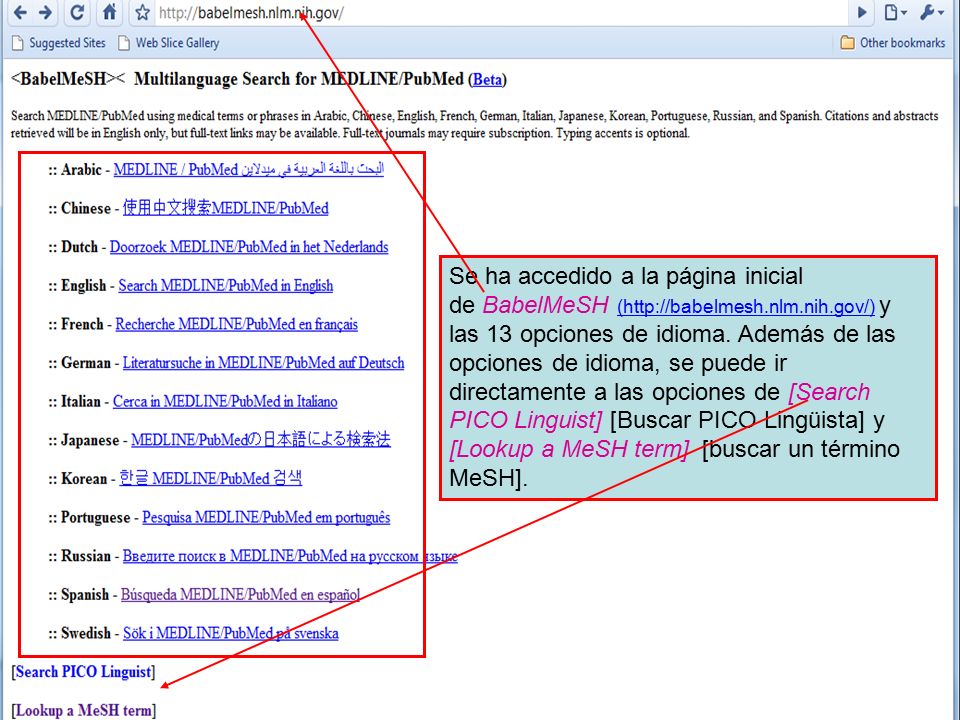Click the Beta link in the heading
Viewport: 960px width, 720px height.
tap(487, 80)
